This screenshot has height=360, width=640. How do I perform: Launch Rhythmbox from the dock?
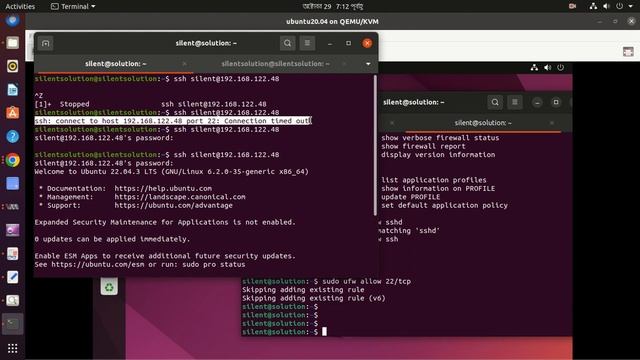click(x=12, y=66)
